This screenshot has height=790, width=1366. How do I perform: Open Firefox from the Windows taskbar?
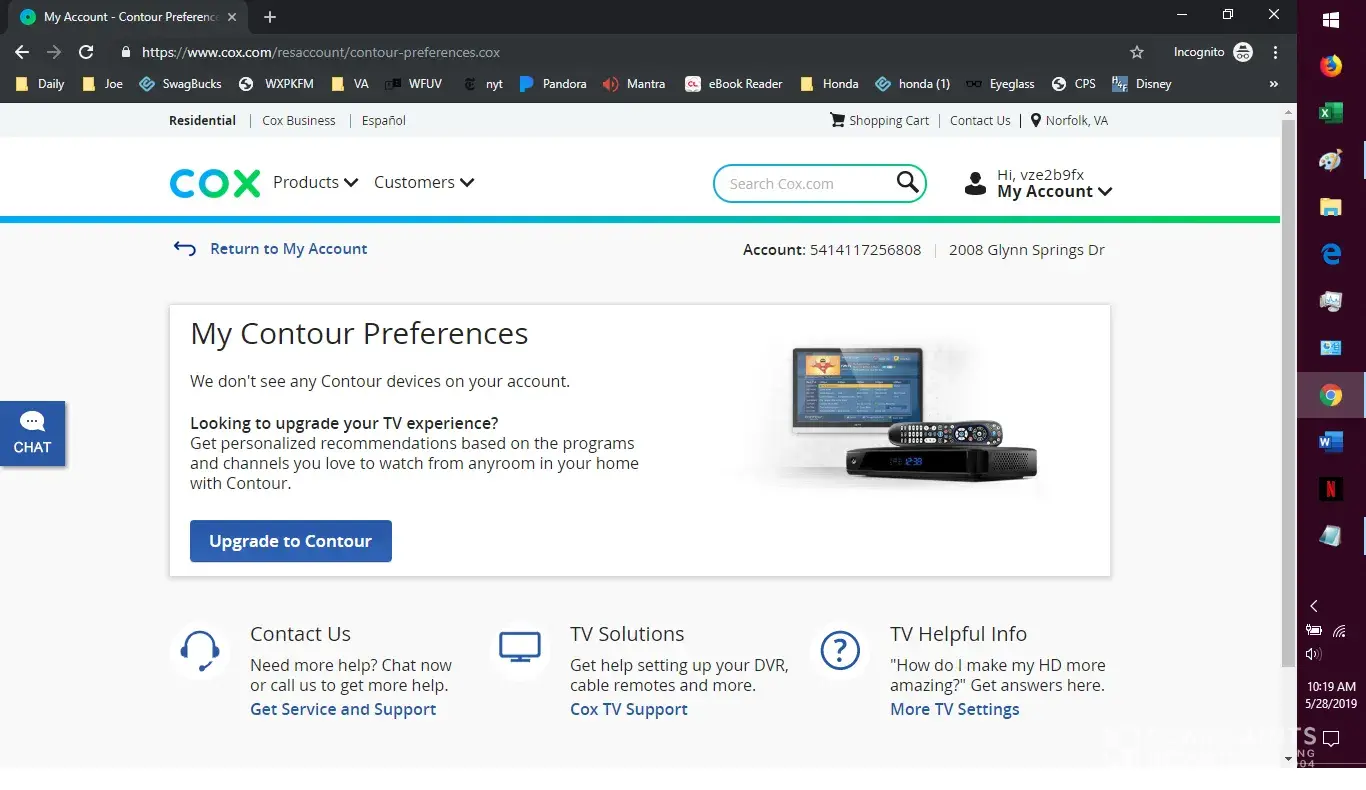point(1330,66)
